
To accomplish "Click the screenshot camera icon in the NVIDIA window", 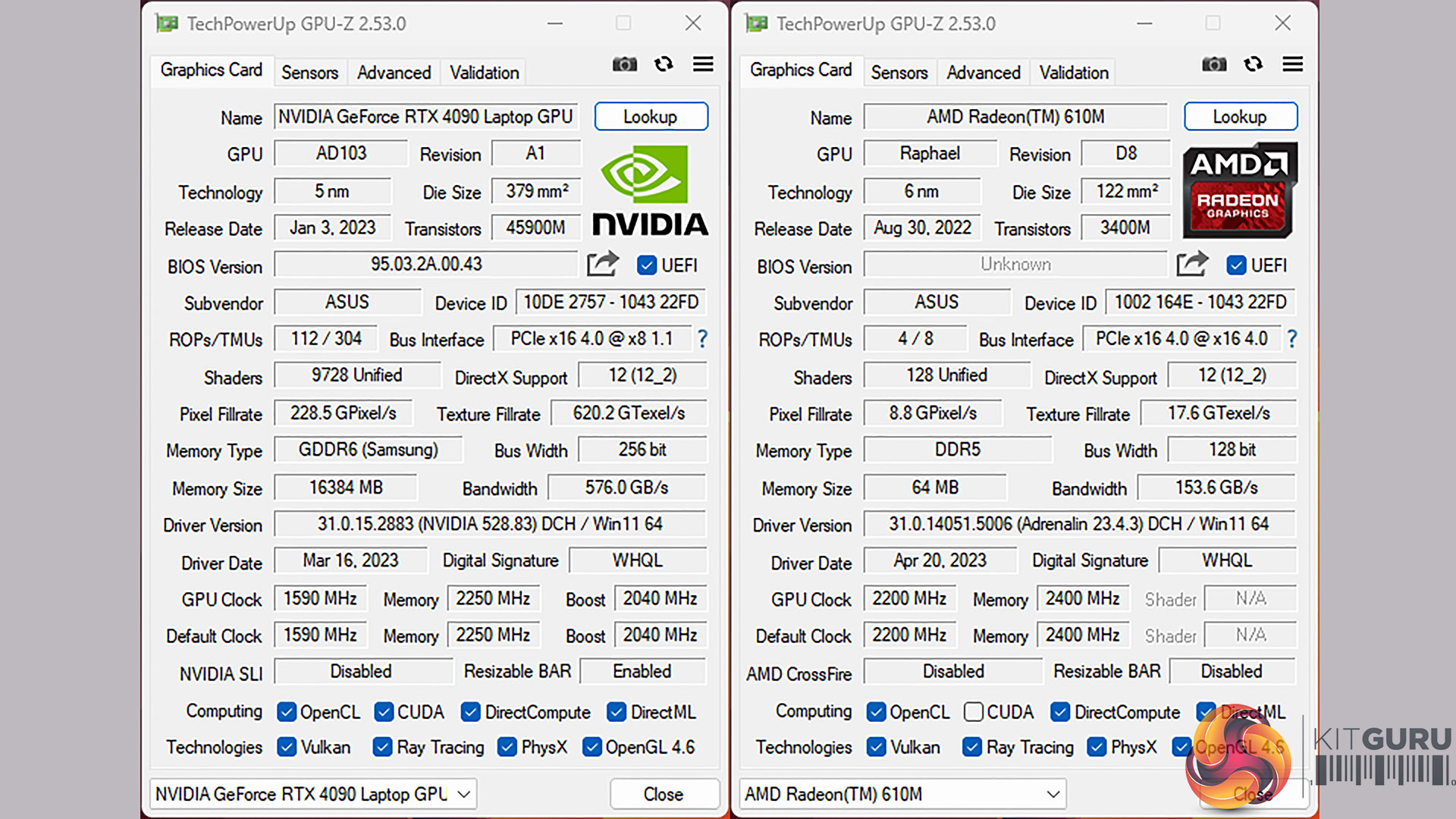I will [624, 64].
